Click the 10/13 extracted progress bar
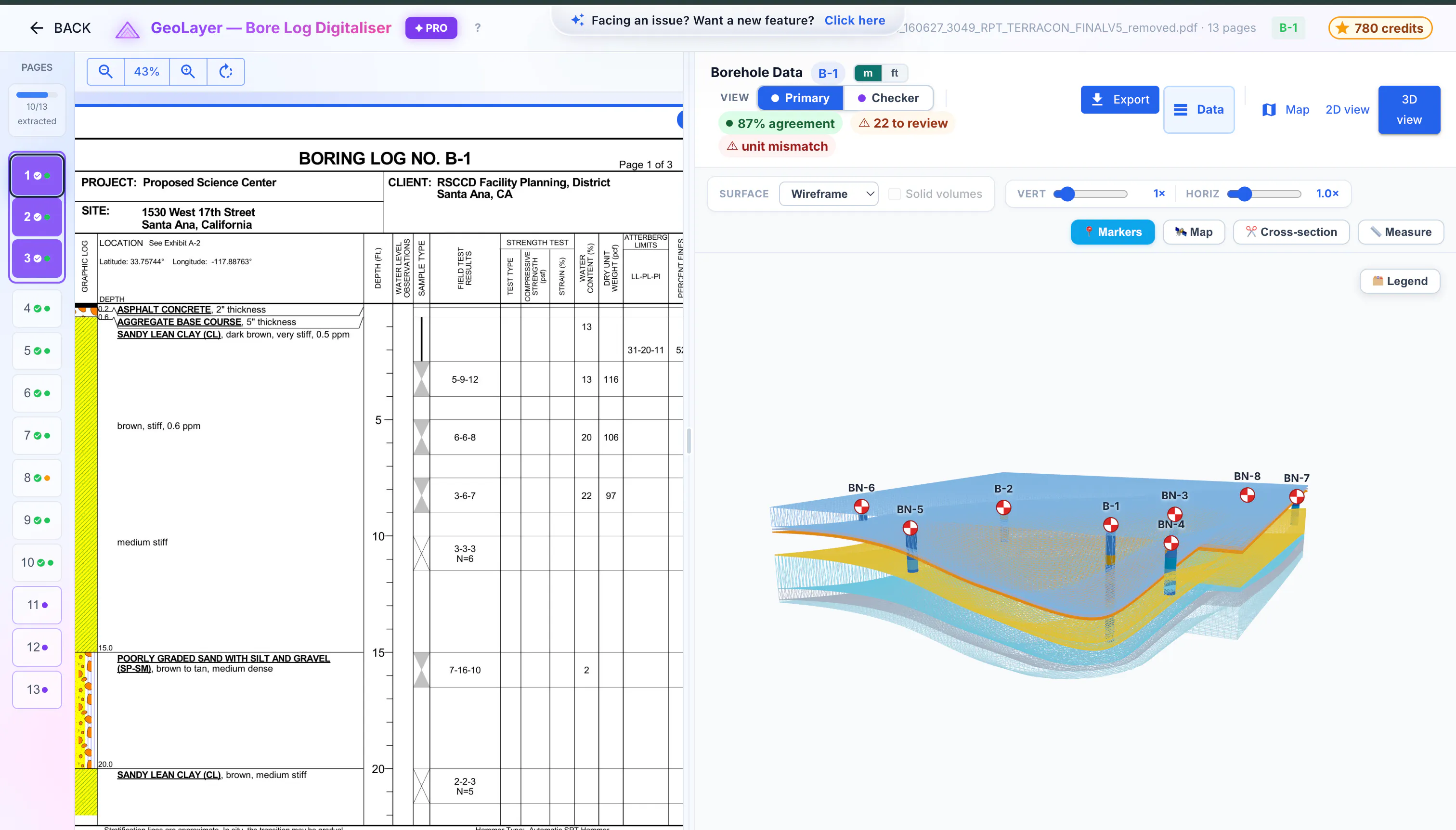The height and width of the screenshot is (830, 1456). click(37, 95)
